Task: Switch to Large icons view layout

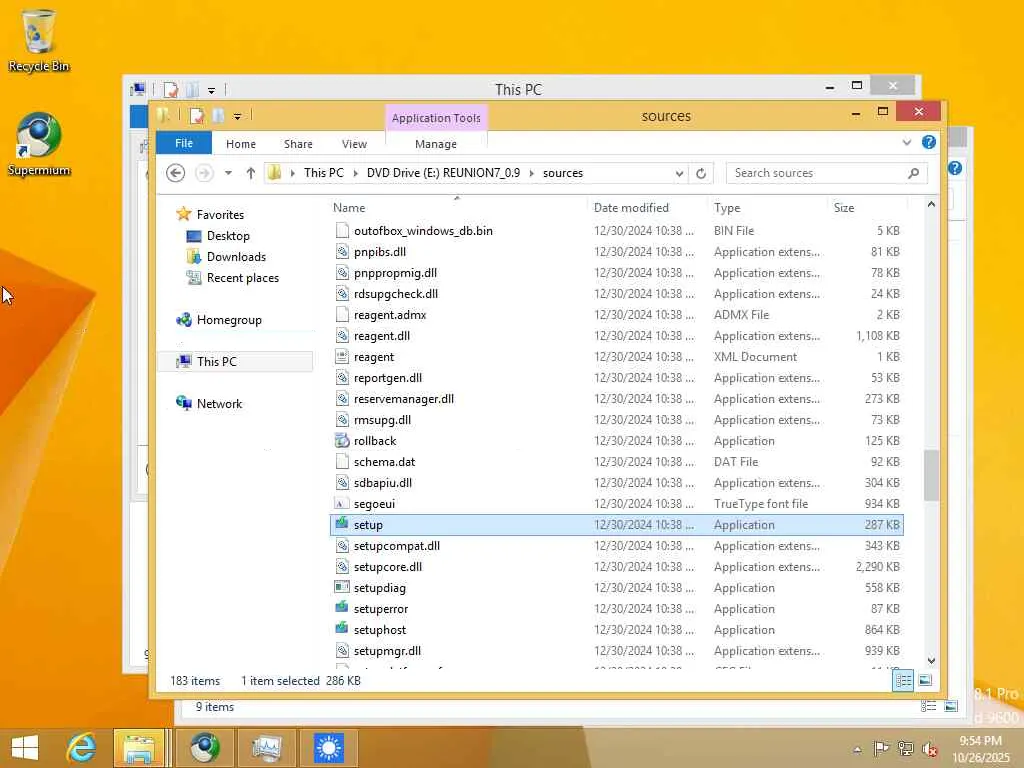Action: coord(925,680)
